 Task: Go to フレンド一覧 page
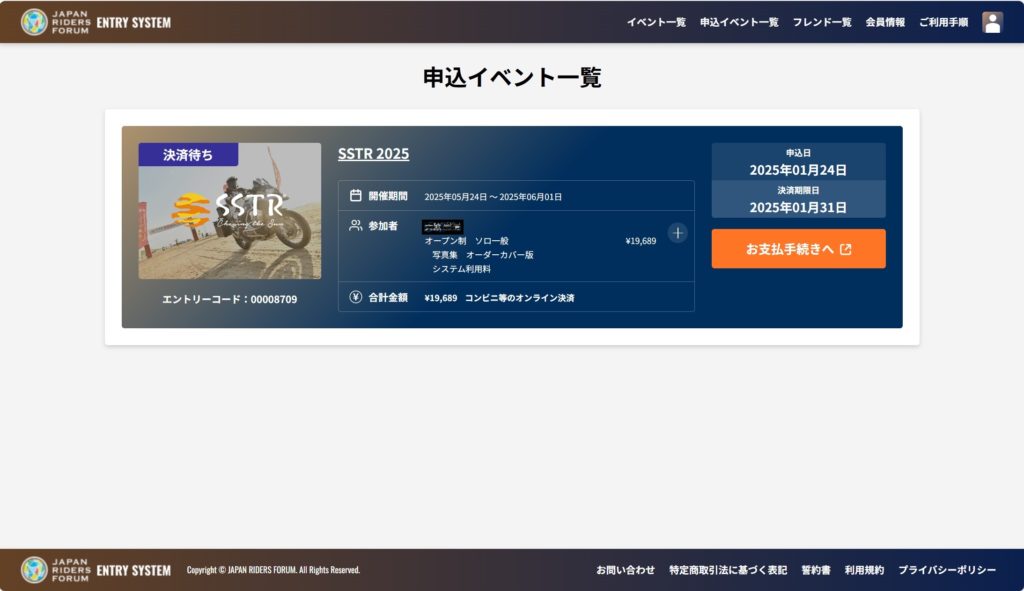pyautogui.click(x=822, y=22)
